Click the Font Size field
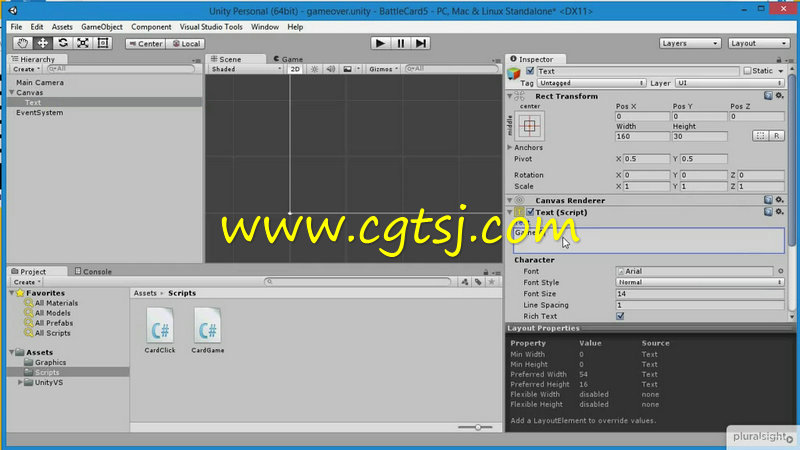The height and width of the screenshot is (450, 800). tap(699, 293)
